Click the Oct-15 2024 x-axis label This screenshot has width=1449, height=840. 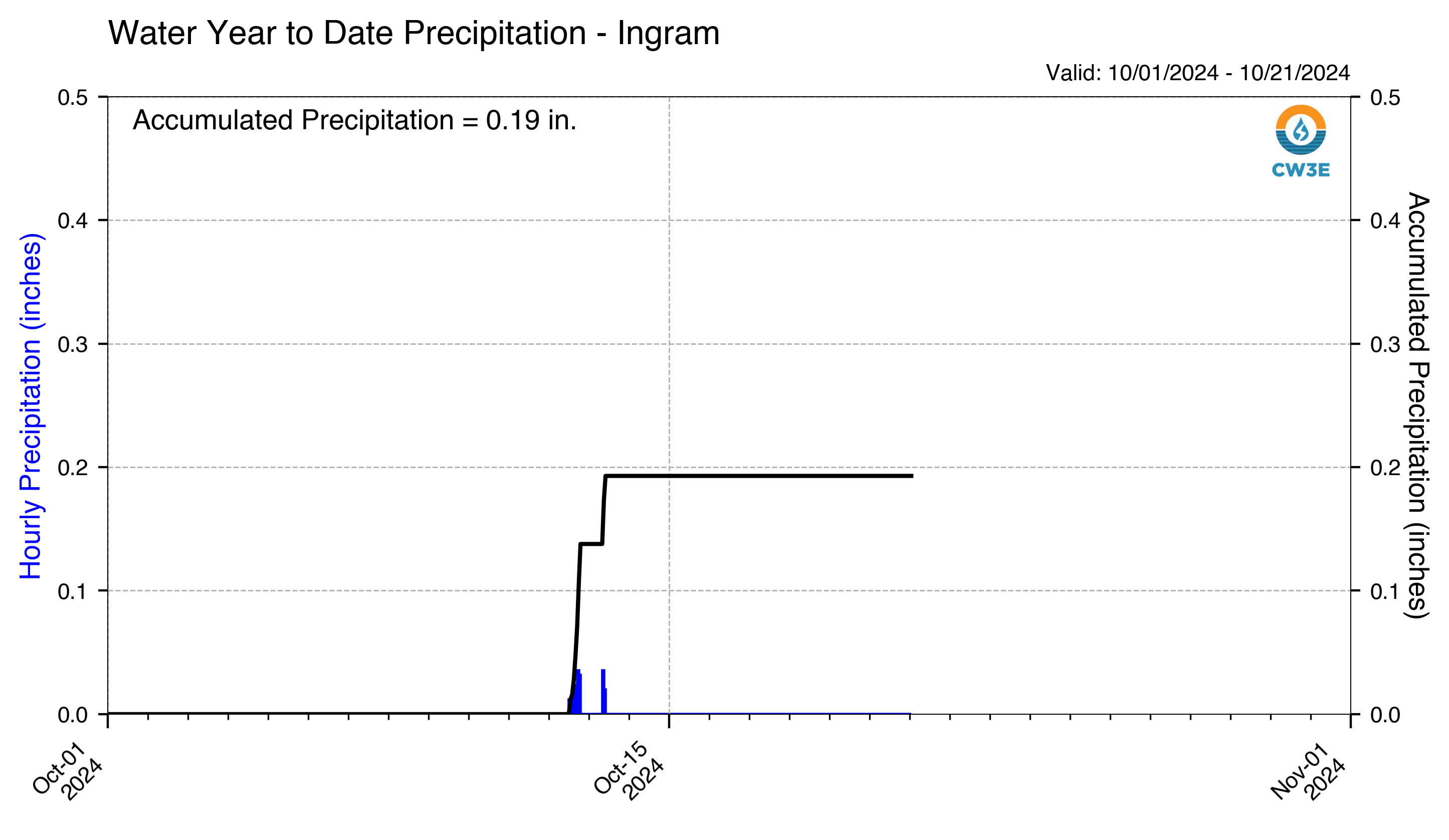pos(628,772)
